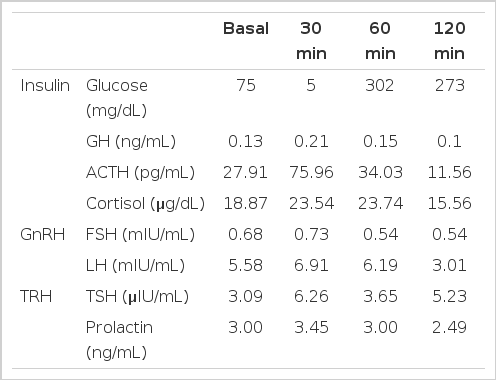The width and height of the screenshot is (496, 380).
Task: Click the LH (mIU/mL) label
Action: 135,266
